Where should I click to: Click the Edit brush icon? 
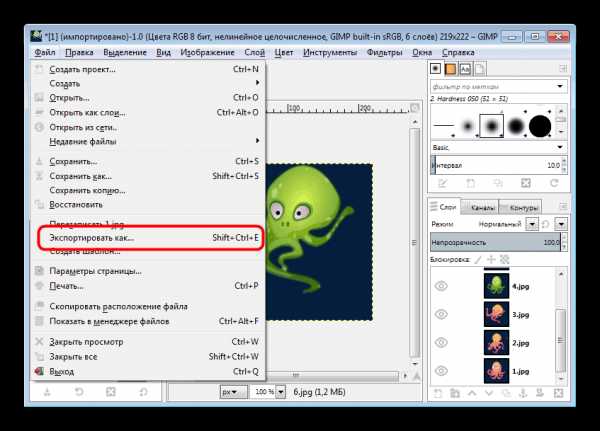[x=442, y=183]
